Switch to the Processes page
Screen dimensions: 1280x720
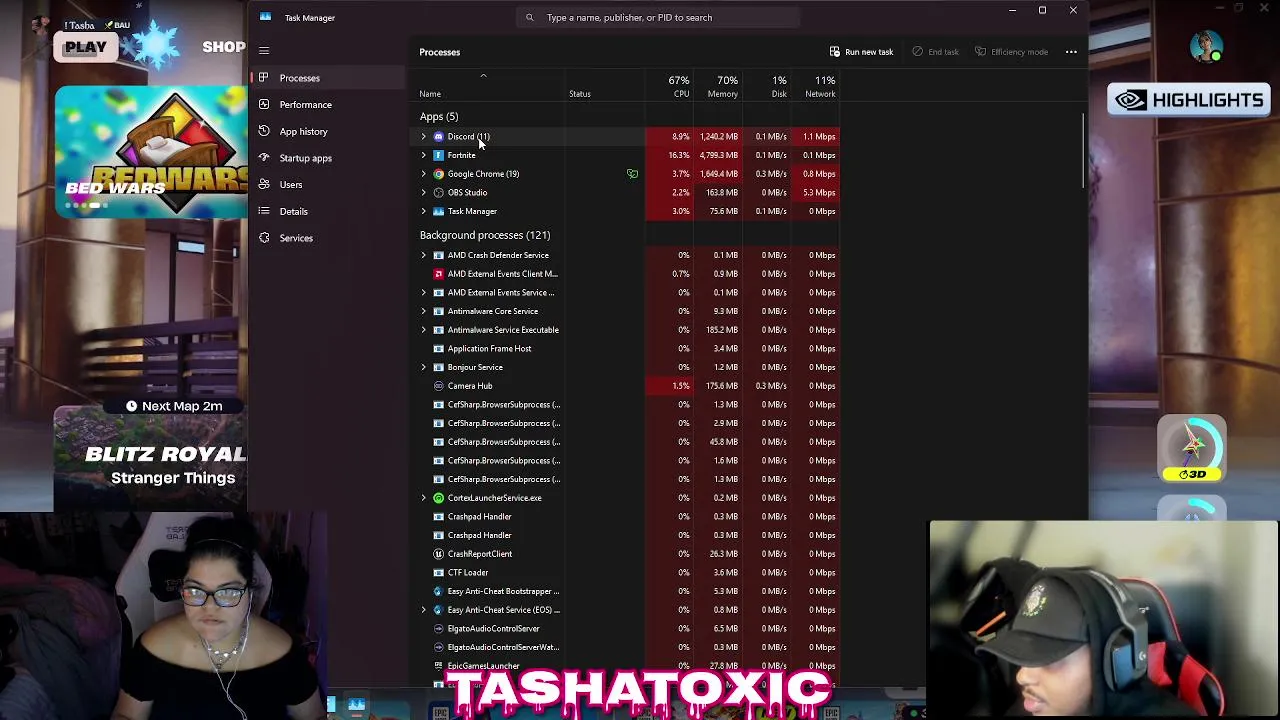(x=328, y=78)
